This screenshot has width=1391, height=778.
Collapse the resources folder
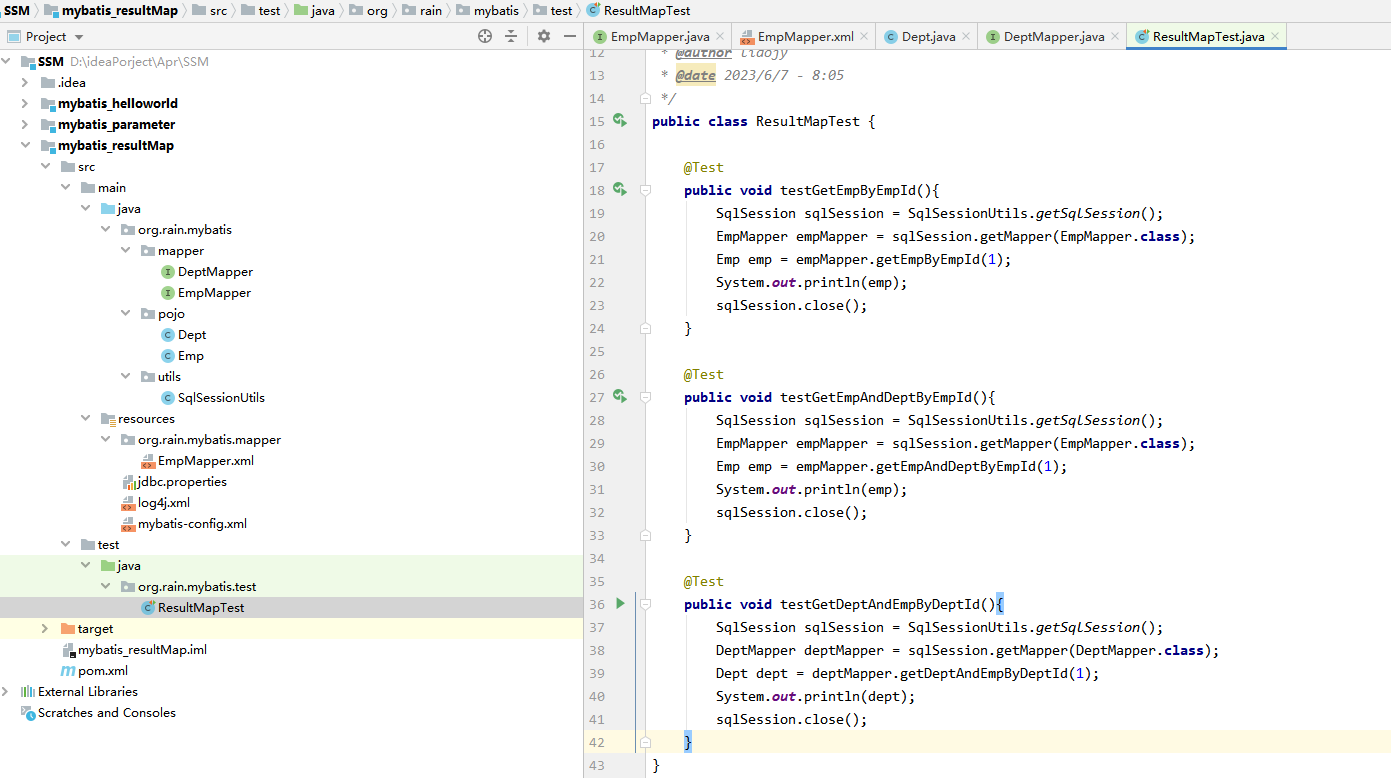pos(86,419)
